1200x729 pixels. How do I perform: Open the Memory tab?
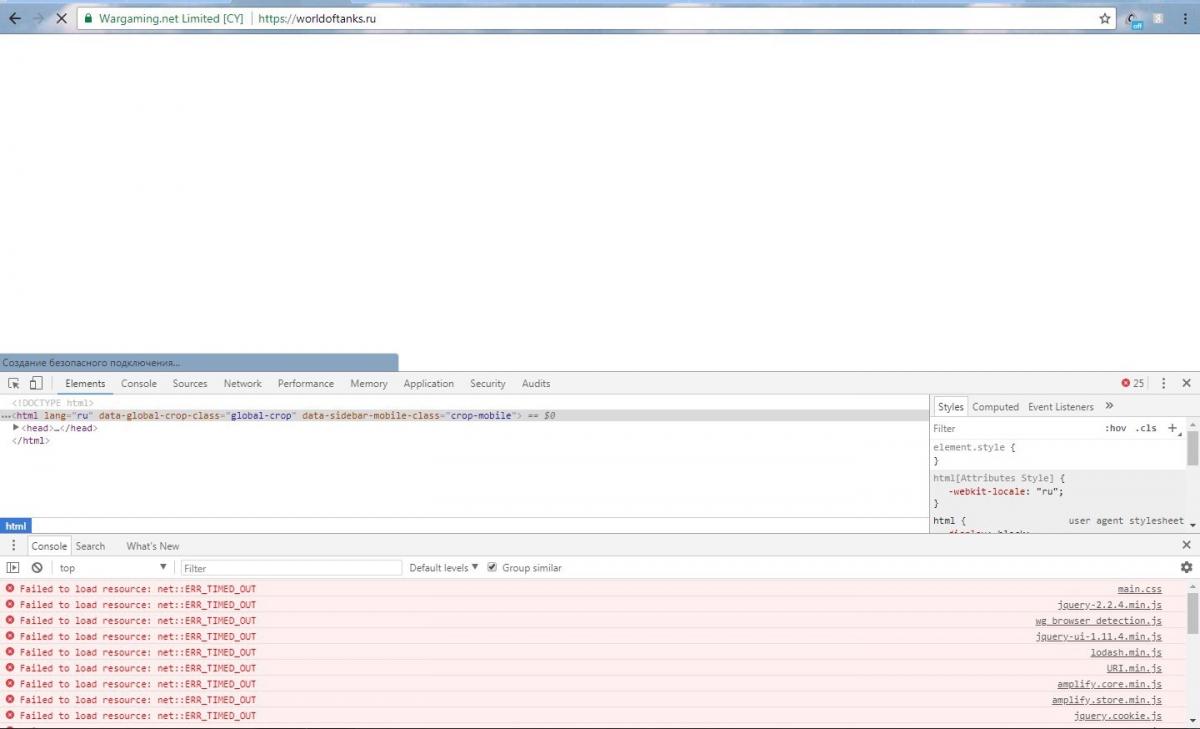click(x=369, y=383)
